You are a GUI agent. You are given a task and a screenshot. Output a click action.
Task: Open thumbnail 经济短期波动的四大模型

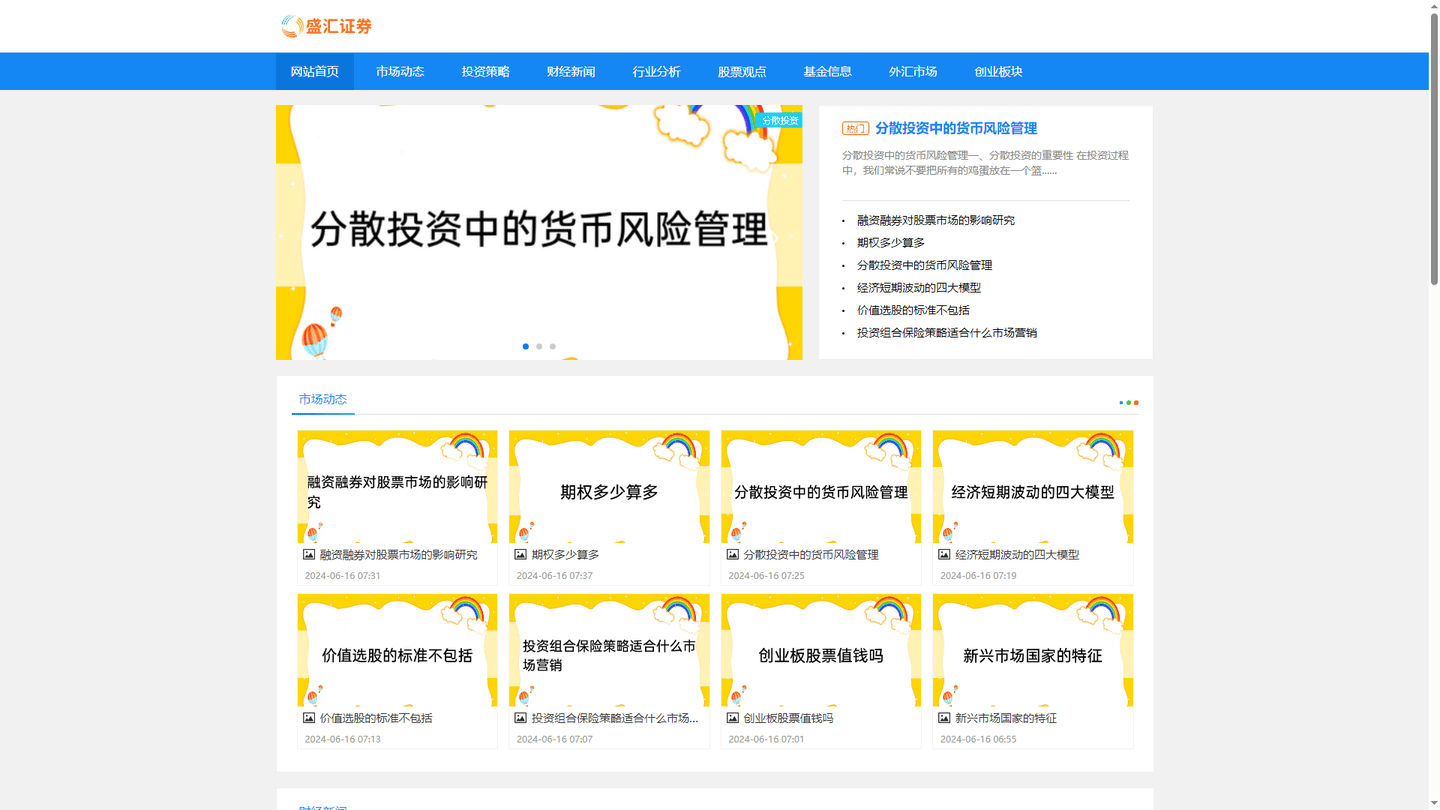(x=1033, y=487)
